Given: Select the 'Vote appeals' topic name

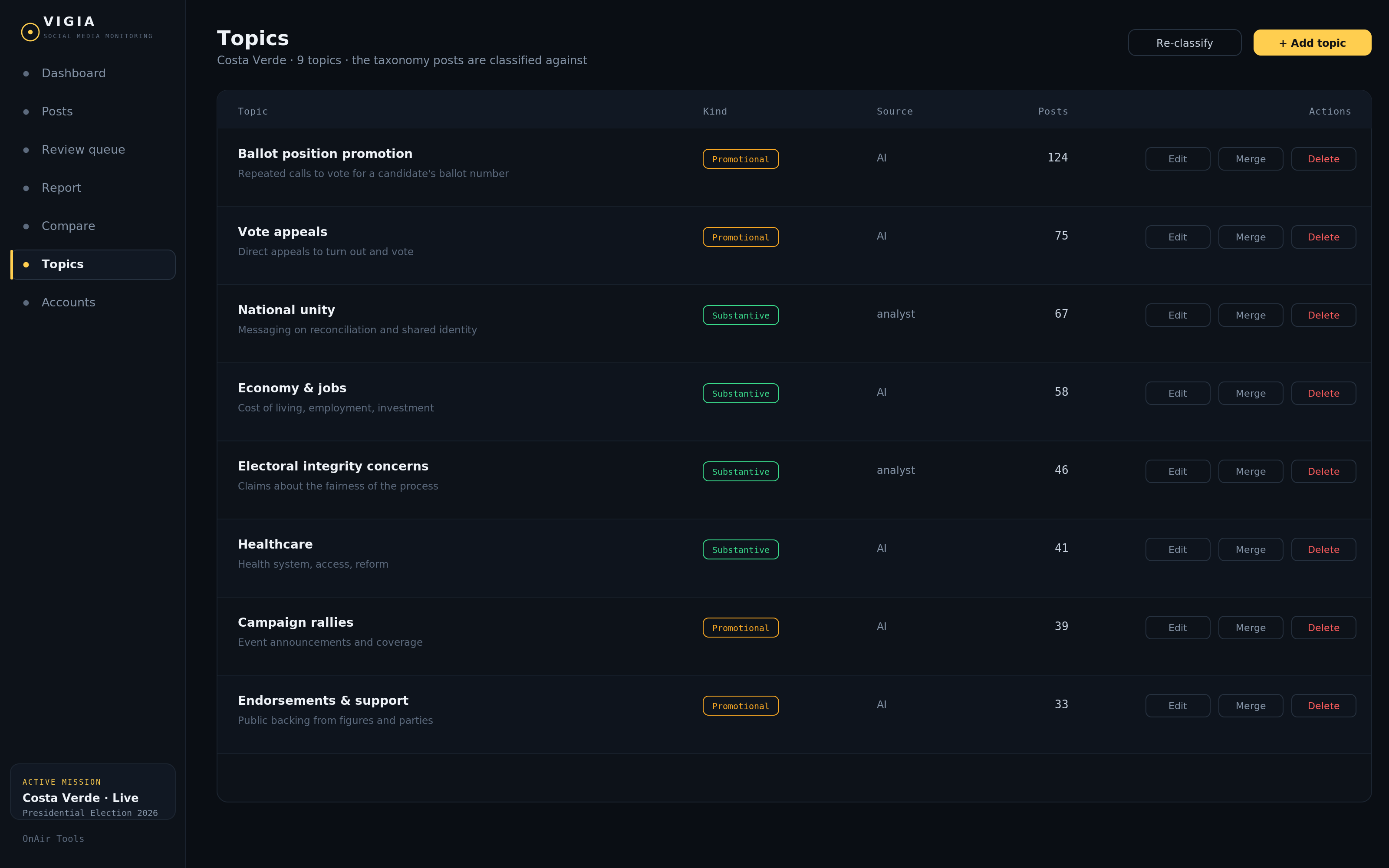Looking at the screenshot, I should click(x=283, y=232).
